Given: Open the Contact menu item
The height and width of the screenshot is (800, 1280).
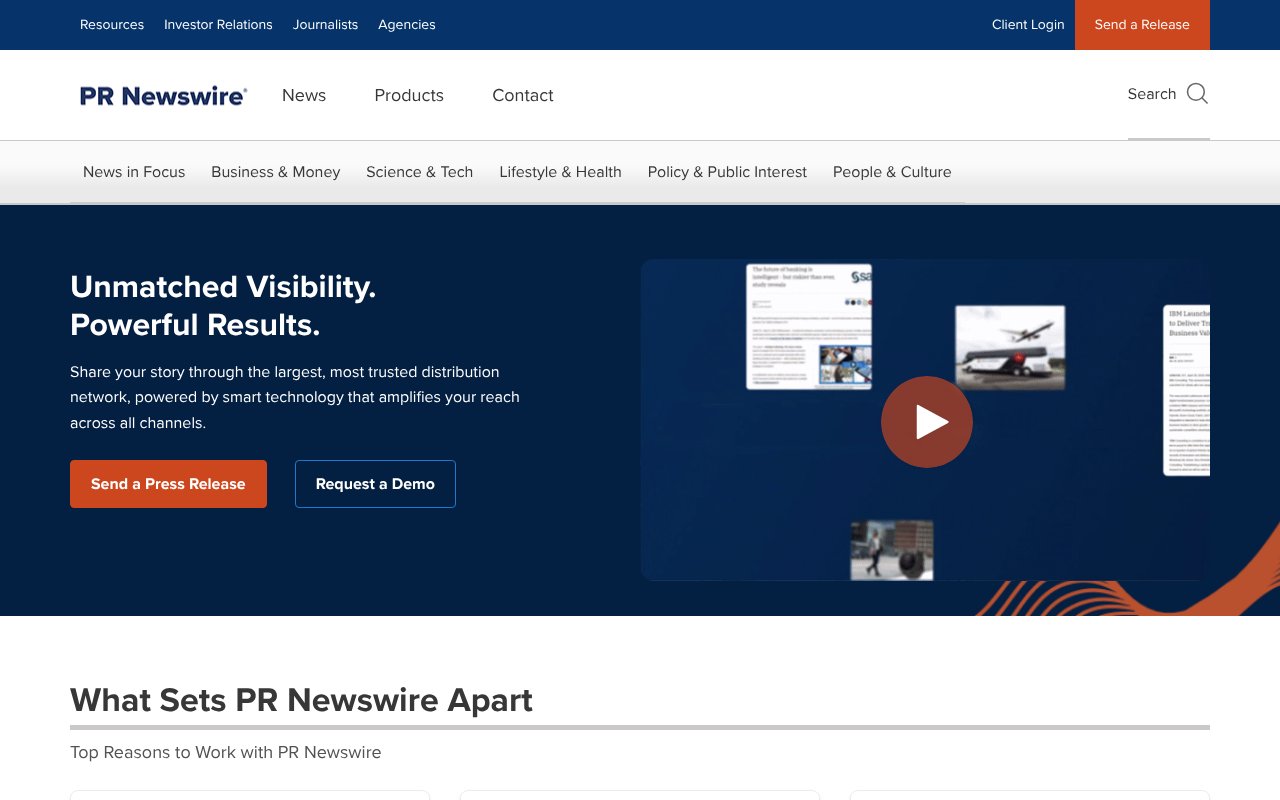Looking at the screenshot, I should click(522, 95).
